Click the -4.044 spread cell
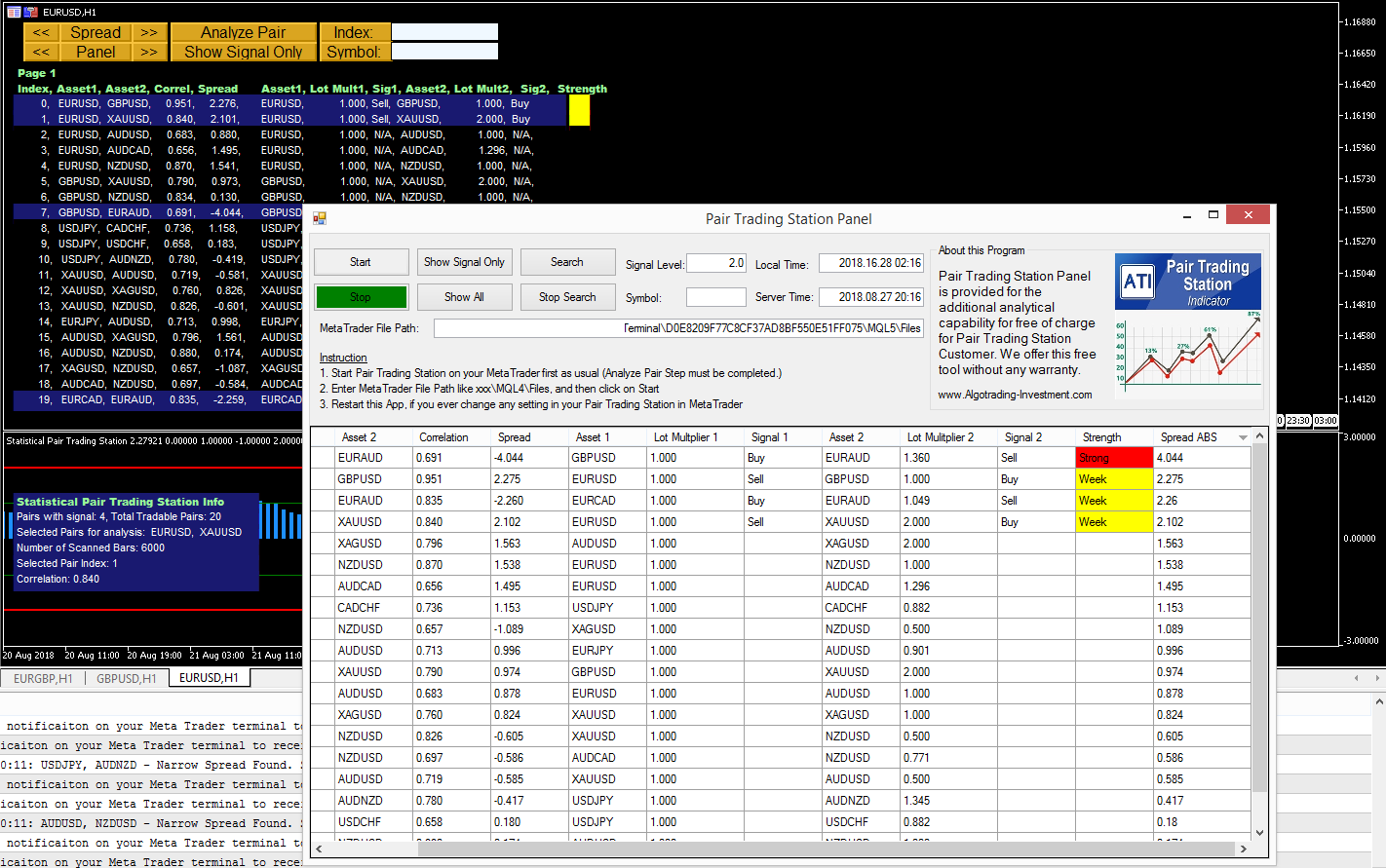 point(529,458)
